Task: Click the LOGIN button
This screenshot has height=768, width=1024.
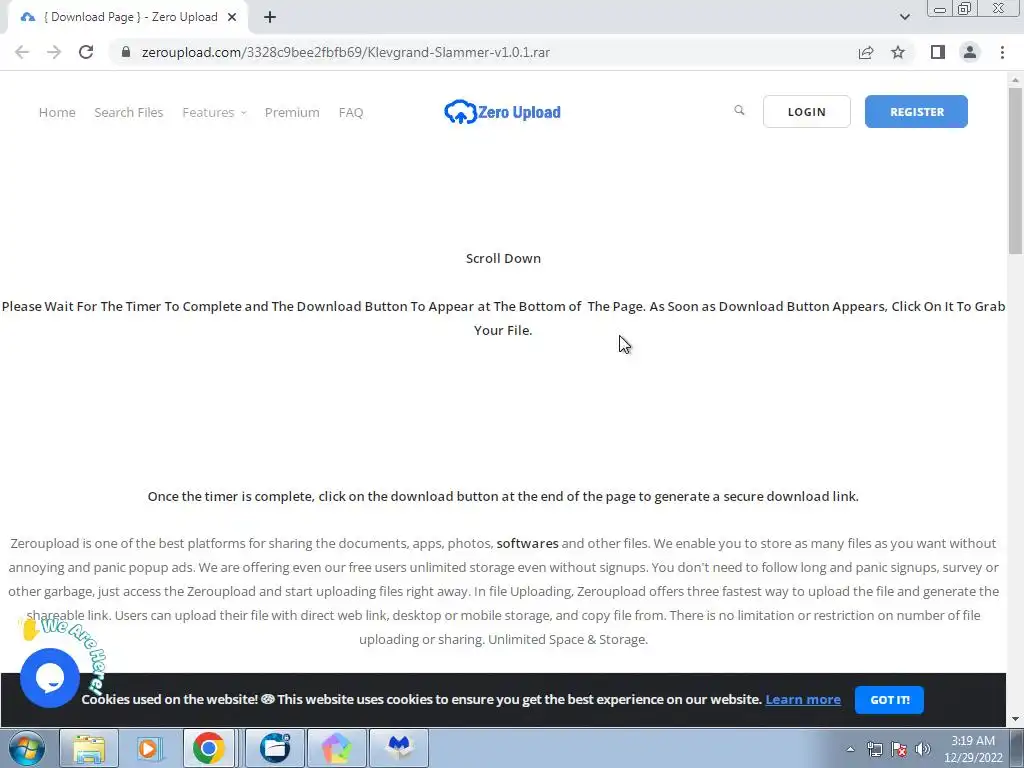Action: pos(807,112)
